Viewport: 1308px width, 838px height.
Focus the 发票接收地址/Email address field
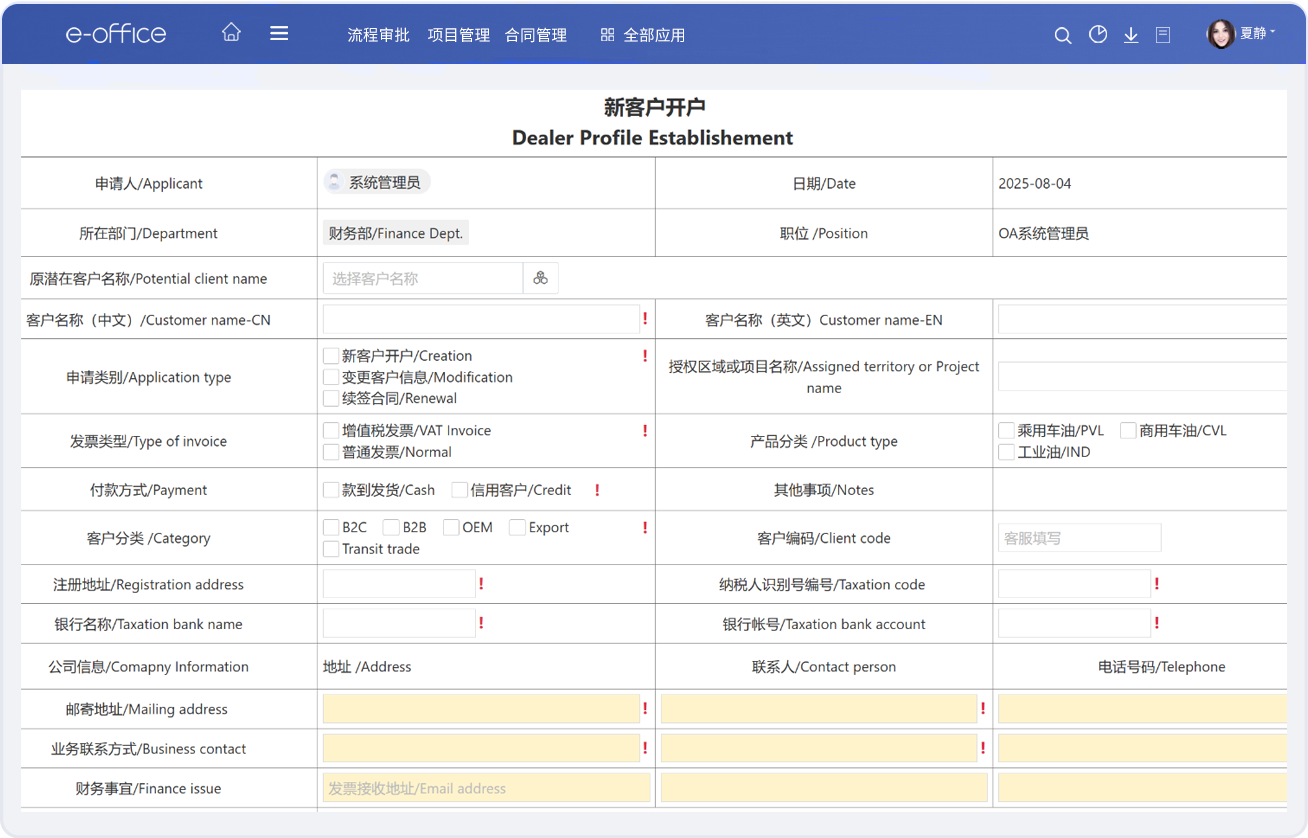point(486,788)
